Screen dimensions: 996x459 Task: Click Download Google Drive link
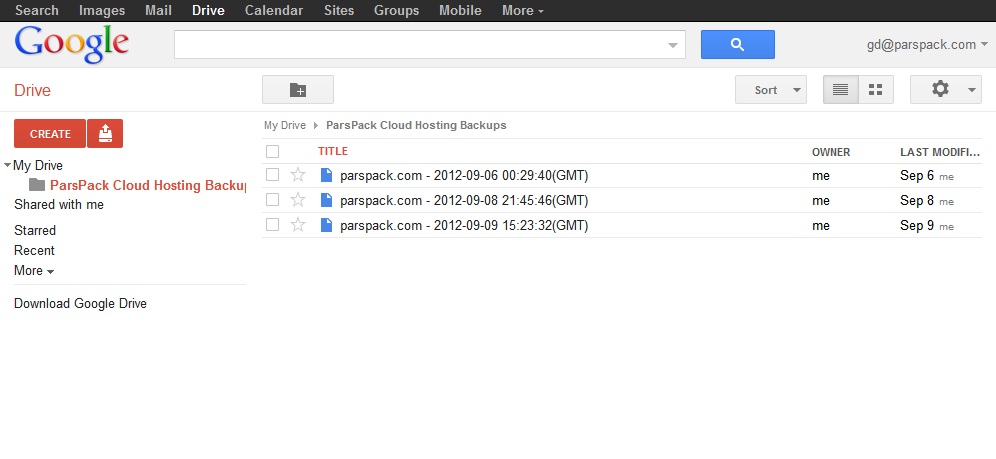pos(80,303)
